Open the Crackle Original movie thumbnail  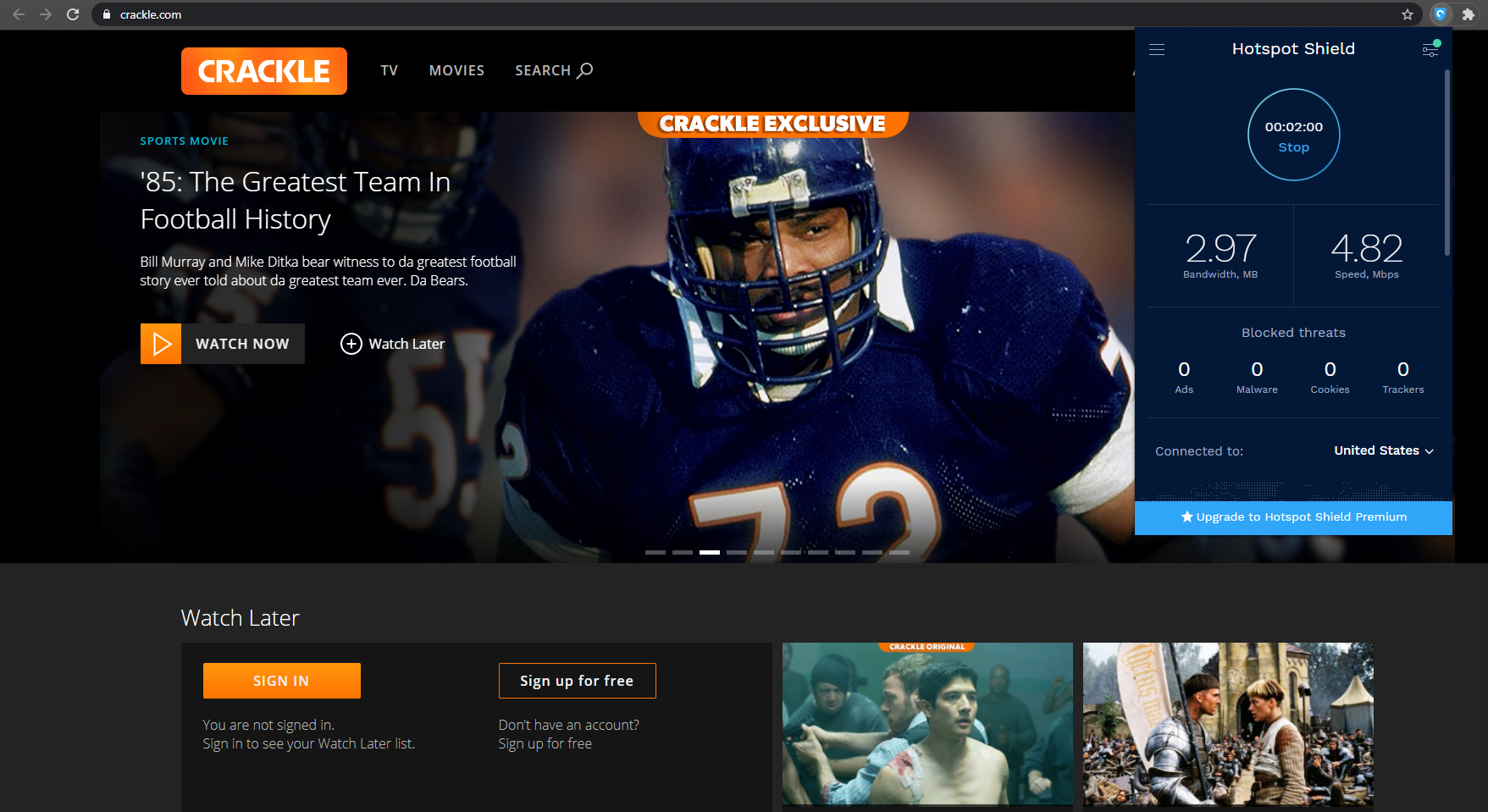tap(927, 724)
